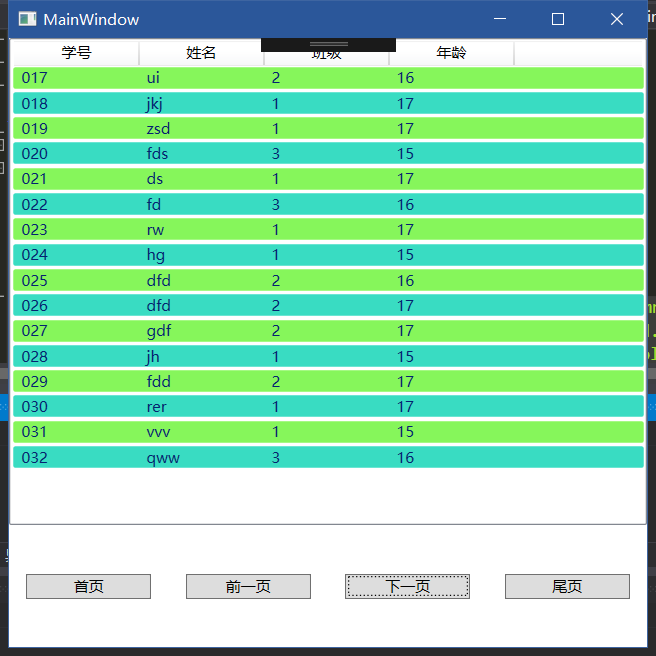Select the row named rer
This screenshot has width=656, height=656.
[328, 407]
